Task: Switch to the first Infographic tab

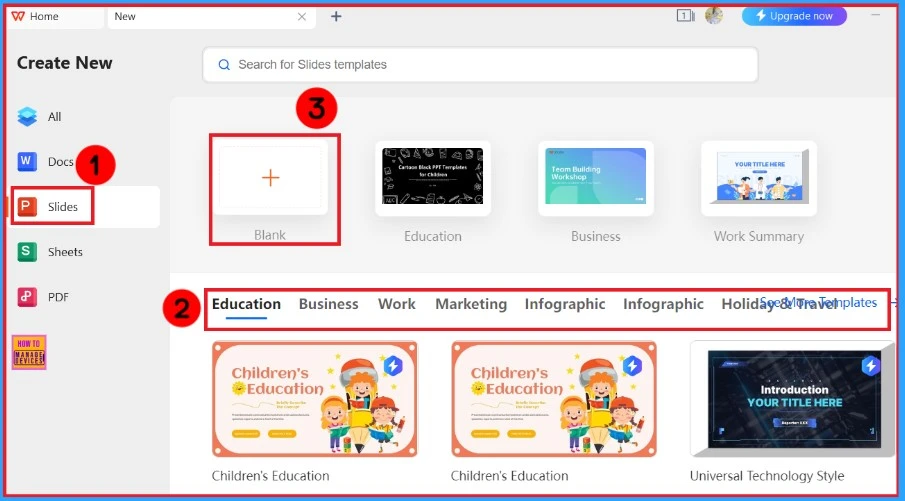Action: [x=565, y=304]
